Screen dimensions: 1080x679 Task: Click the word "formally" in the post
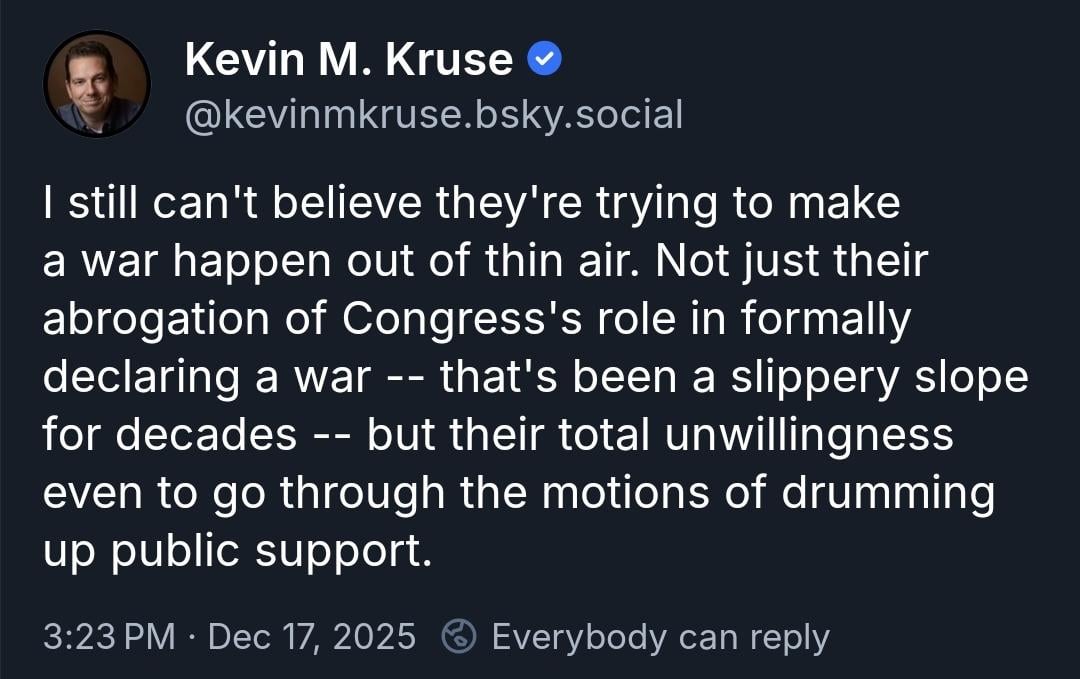(827, 320)
